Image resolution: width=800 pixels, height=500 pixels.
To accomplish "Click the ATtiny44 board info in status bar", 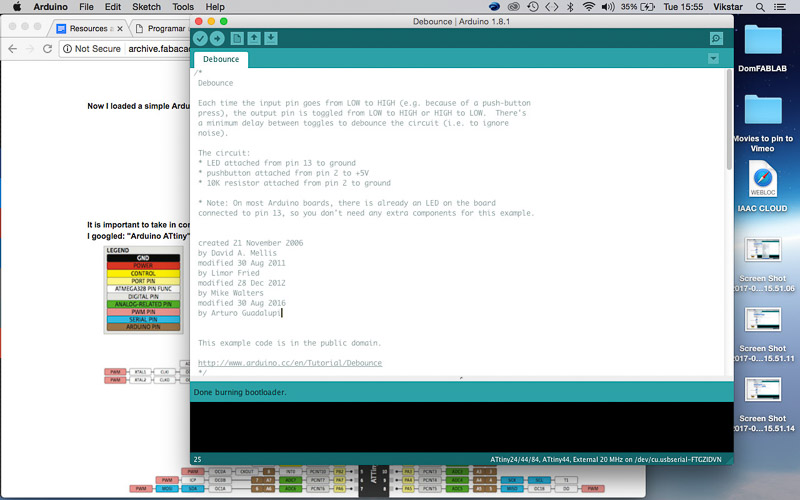I will tap(606, 459).
